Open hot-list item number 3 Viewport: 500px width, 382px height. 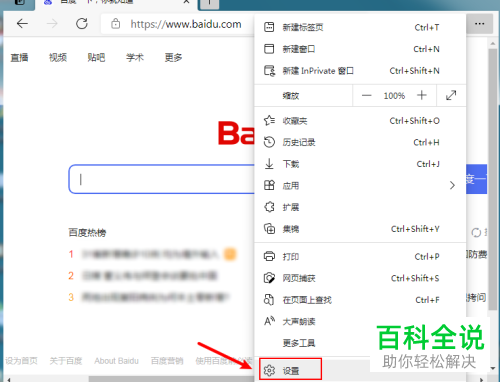(x=156, y=297)
